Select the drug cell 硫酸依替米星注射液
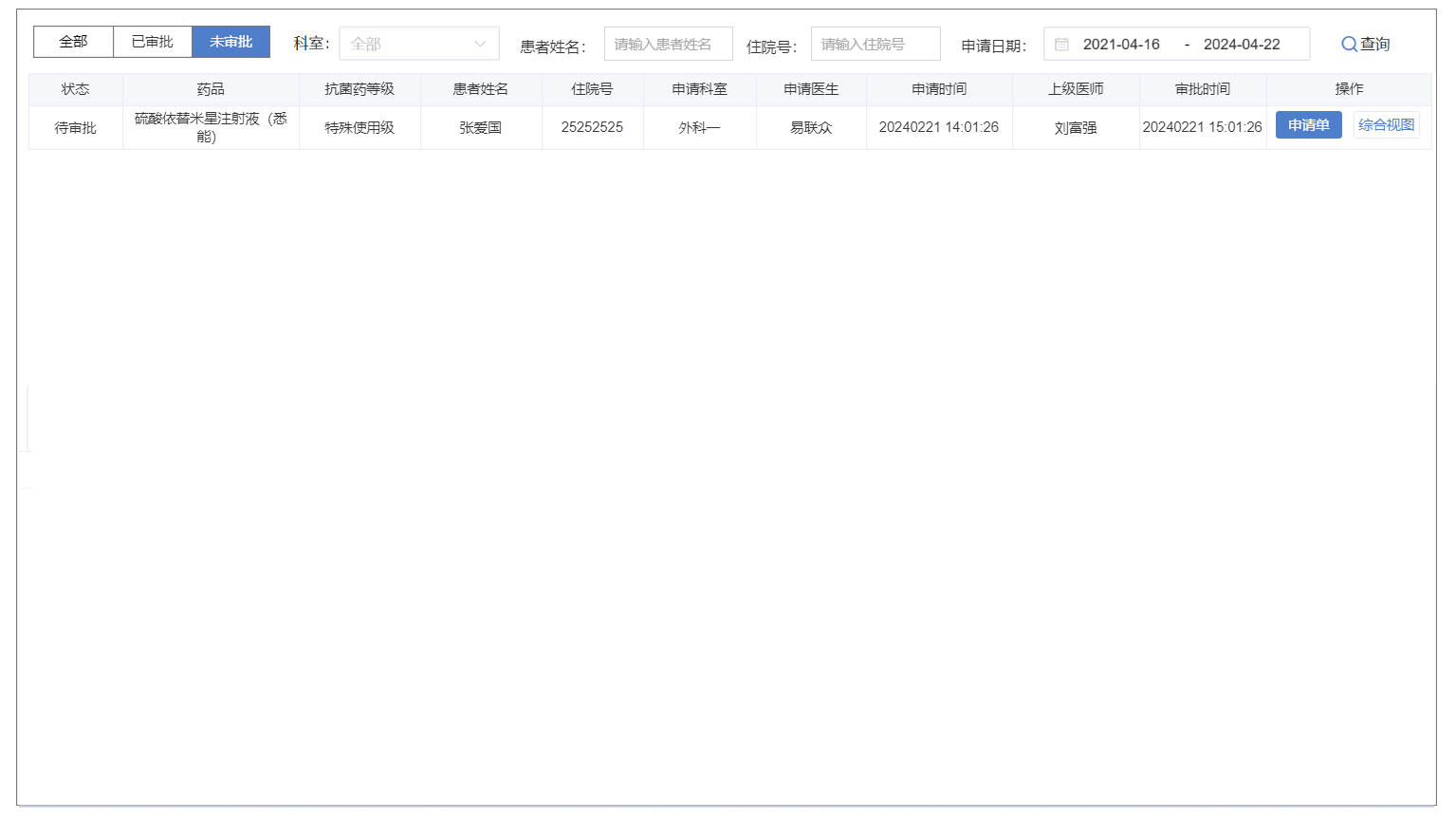Viewport: 1456px width, 819px height. 211,127
